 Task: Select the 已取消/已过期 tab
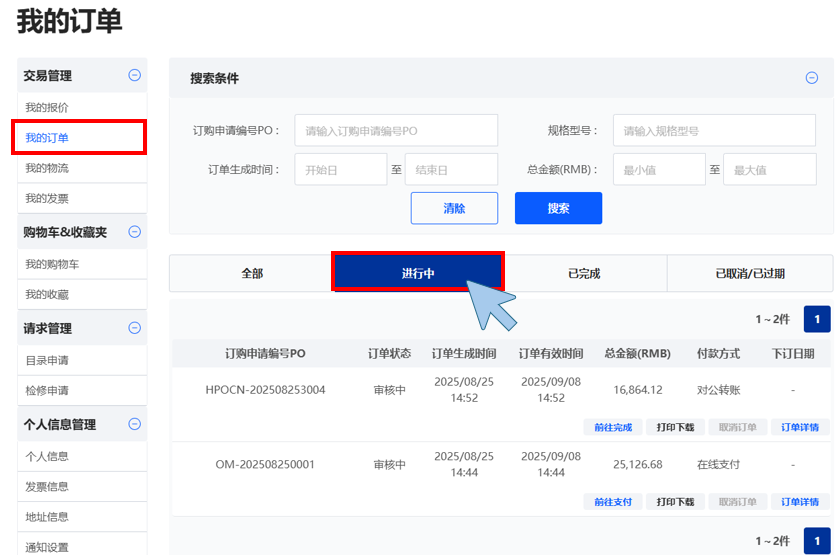[x=749, y=273]
